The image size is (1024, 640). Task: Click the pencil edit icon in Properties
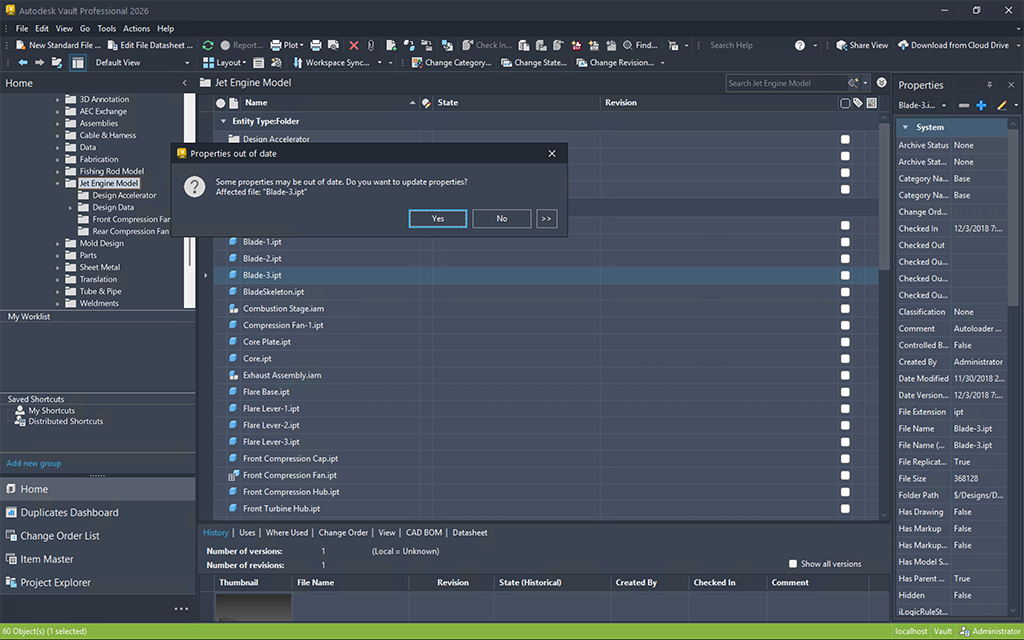click(1002, 105)
